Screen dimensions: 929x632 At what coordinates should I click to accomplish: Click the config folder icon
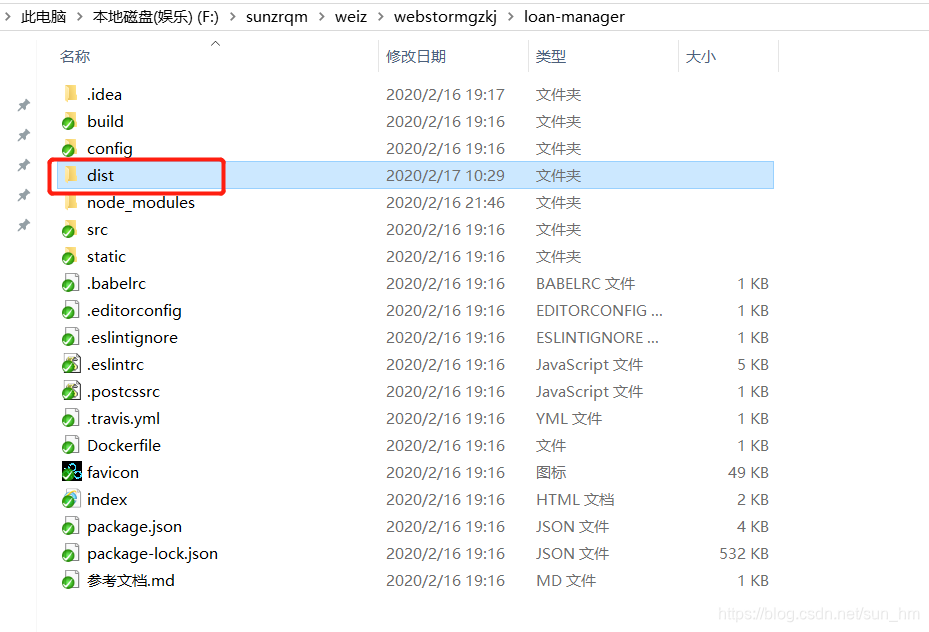tap(71, 148)
